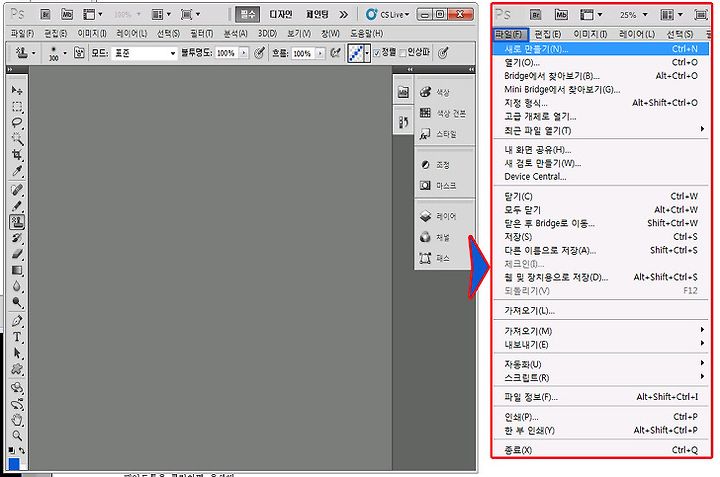Select the Custom Shape tool
The height and width of the screenshot is (477, 720).
[17, 369]
